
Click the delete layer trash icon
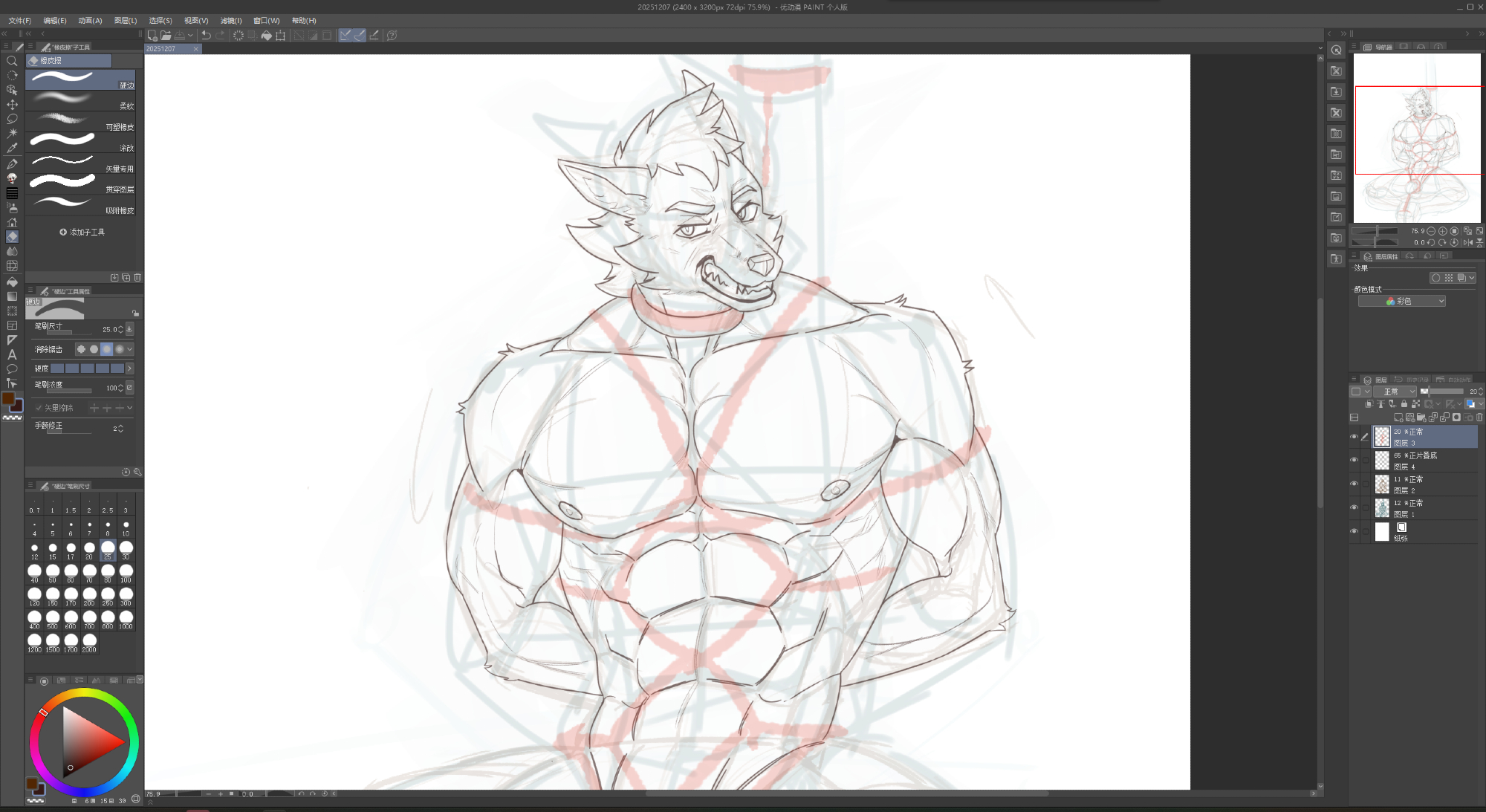(1479, 418)
